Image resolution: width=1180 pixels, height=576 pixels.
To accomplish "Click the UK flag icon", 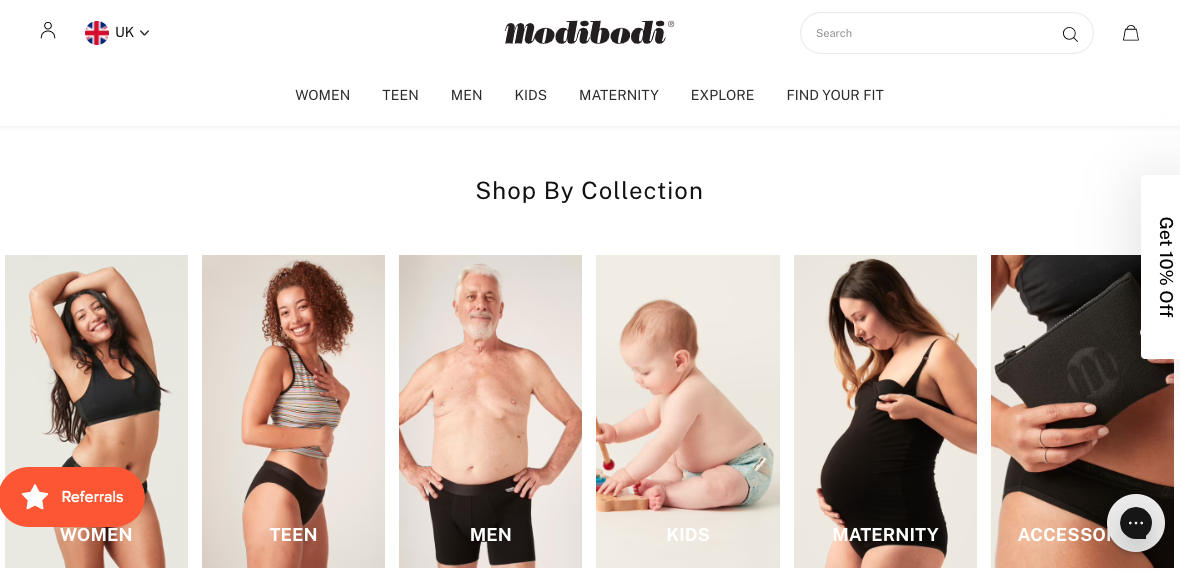I will pos(97,33).
